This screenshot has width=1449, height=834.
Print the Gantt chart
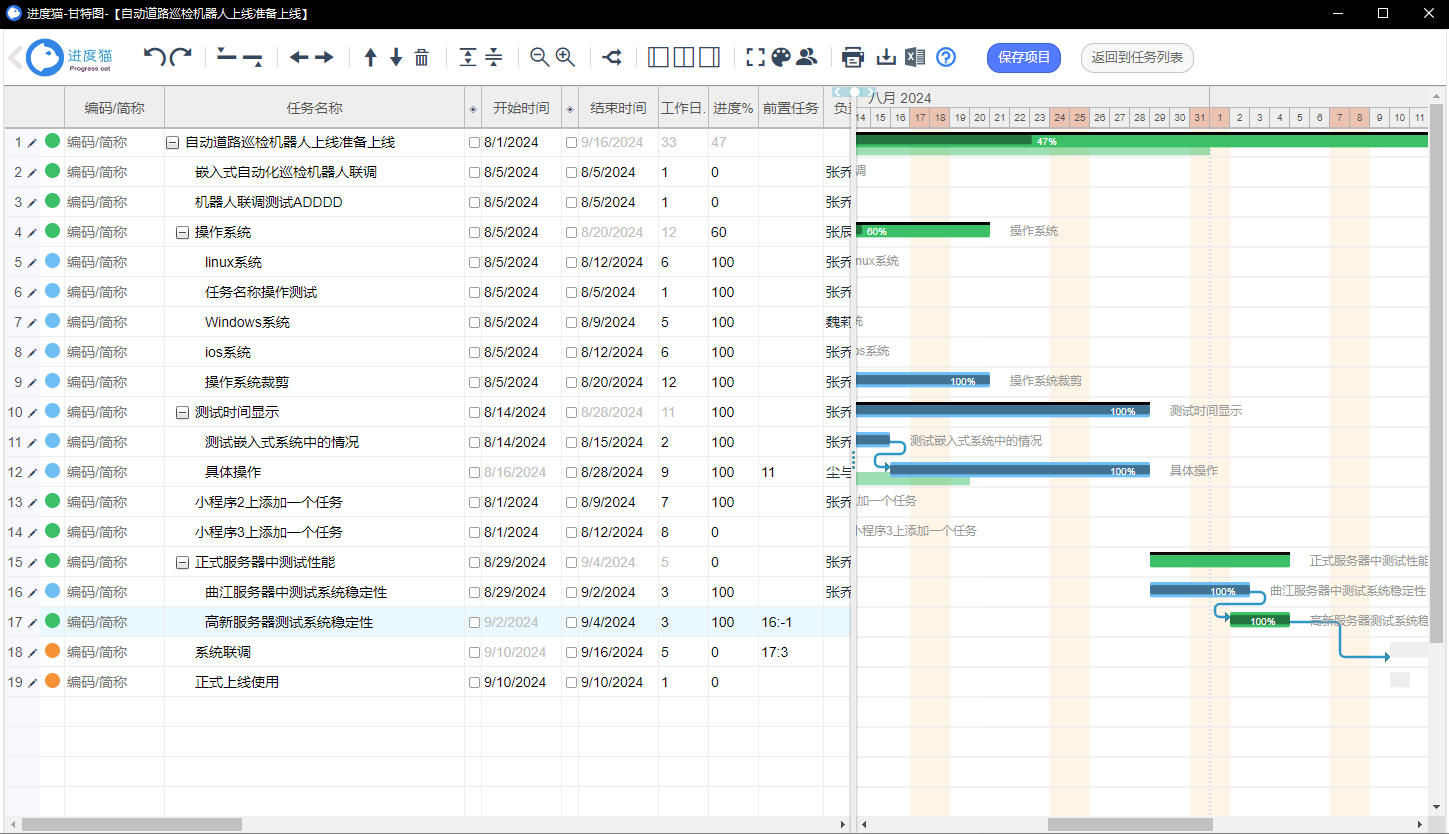click(x=853, y=57)
